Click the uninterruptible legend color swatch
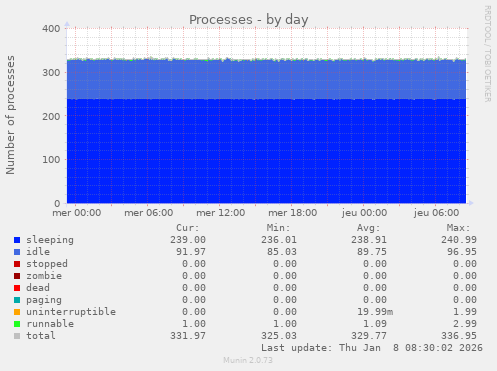The image size is (497, 371). pos(17,312)
